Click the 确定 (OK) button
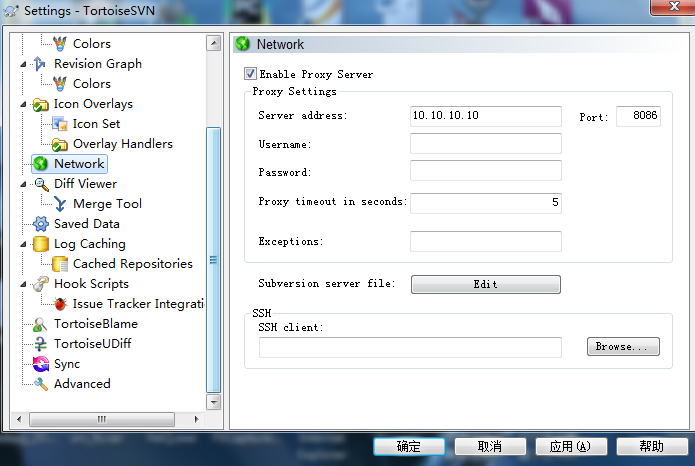The image size is (695, 466). (x=409, y=446)
